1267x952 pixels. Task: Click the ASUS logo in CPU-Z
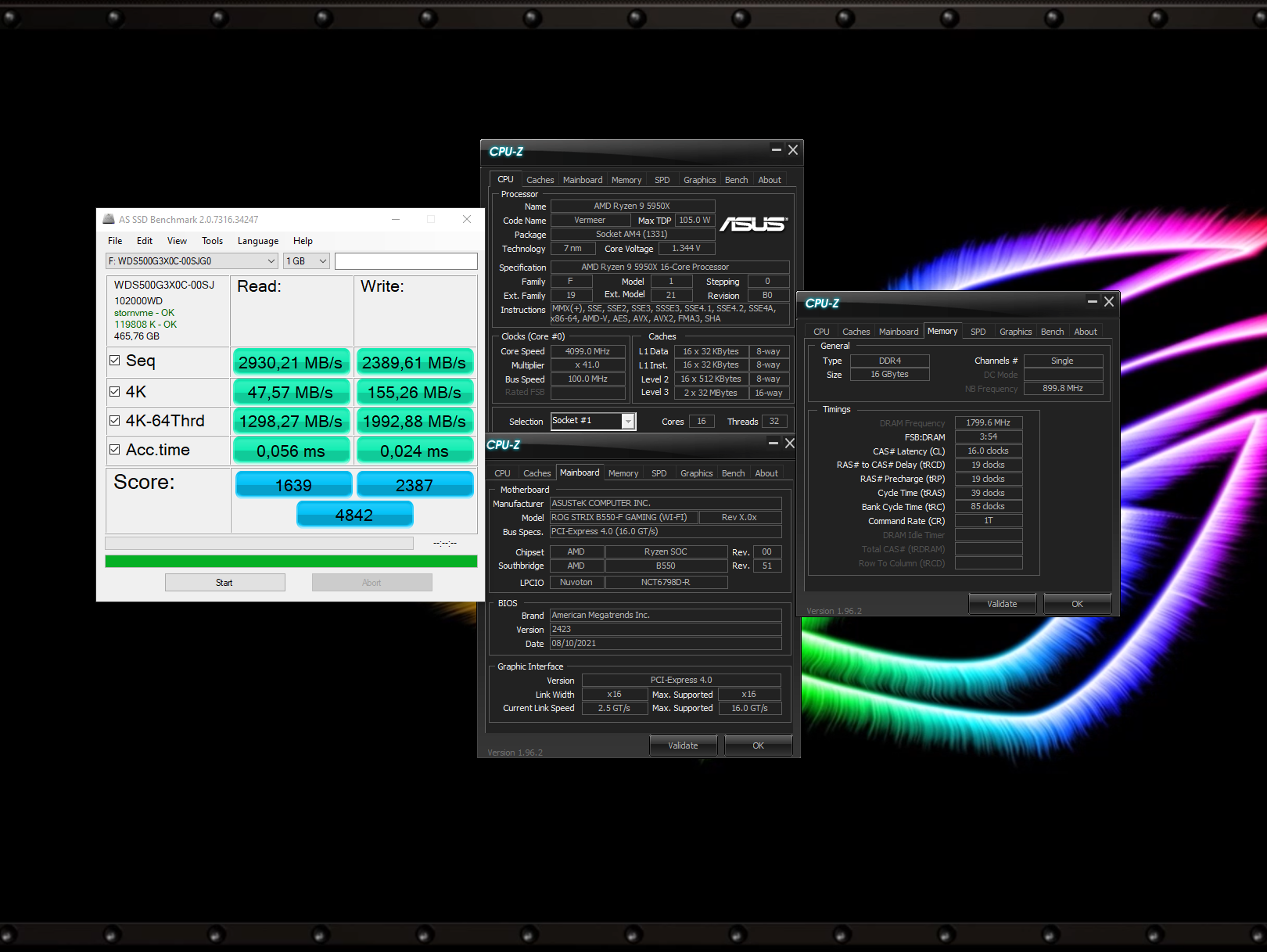[753, 225]
